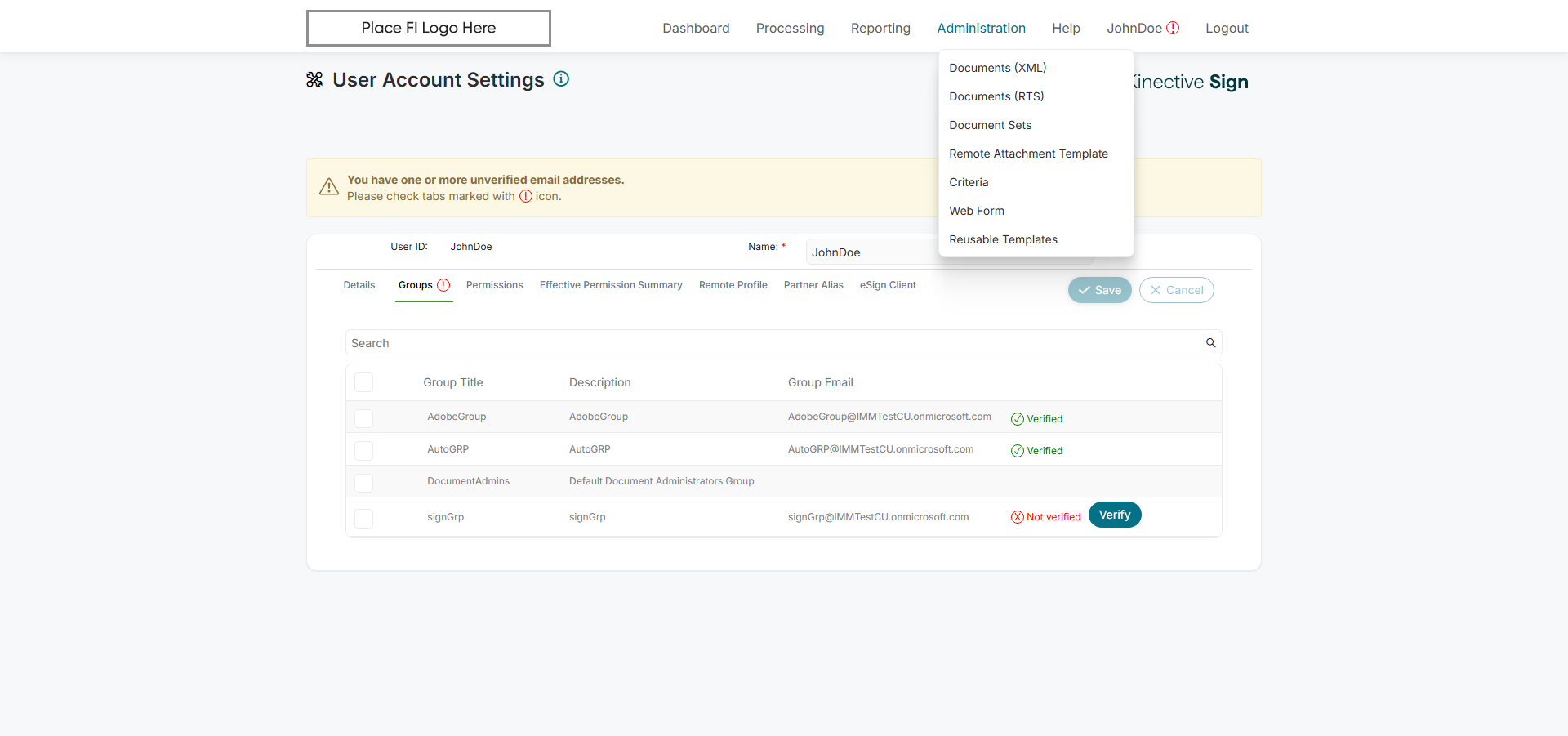Check the AdobeGroup row checkbox
Image resolution: width=1568 pixels, height=736 pixels.
pyautogui.click(x=364, y=418)
